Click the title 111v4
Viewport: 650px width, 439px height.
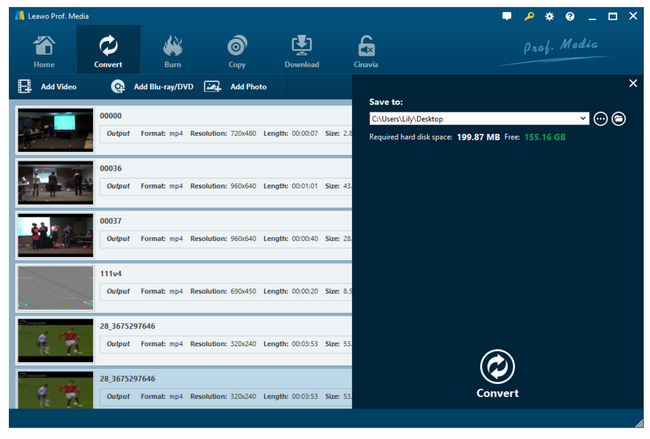click(x=111, y=274)
